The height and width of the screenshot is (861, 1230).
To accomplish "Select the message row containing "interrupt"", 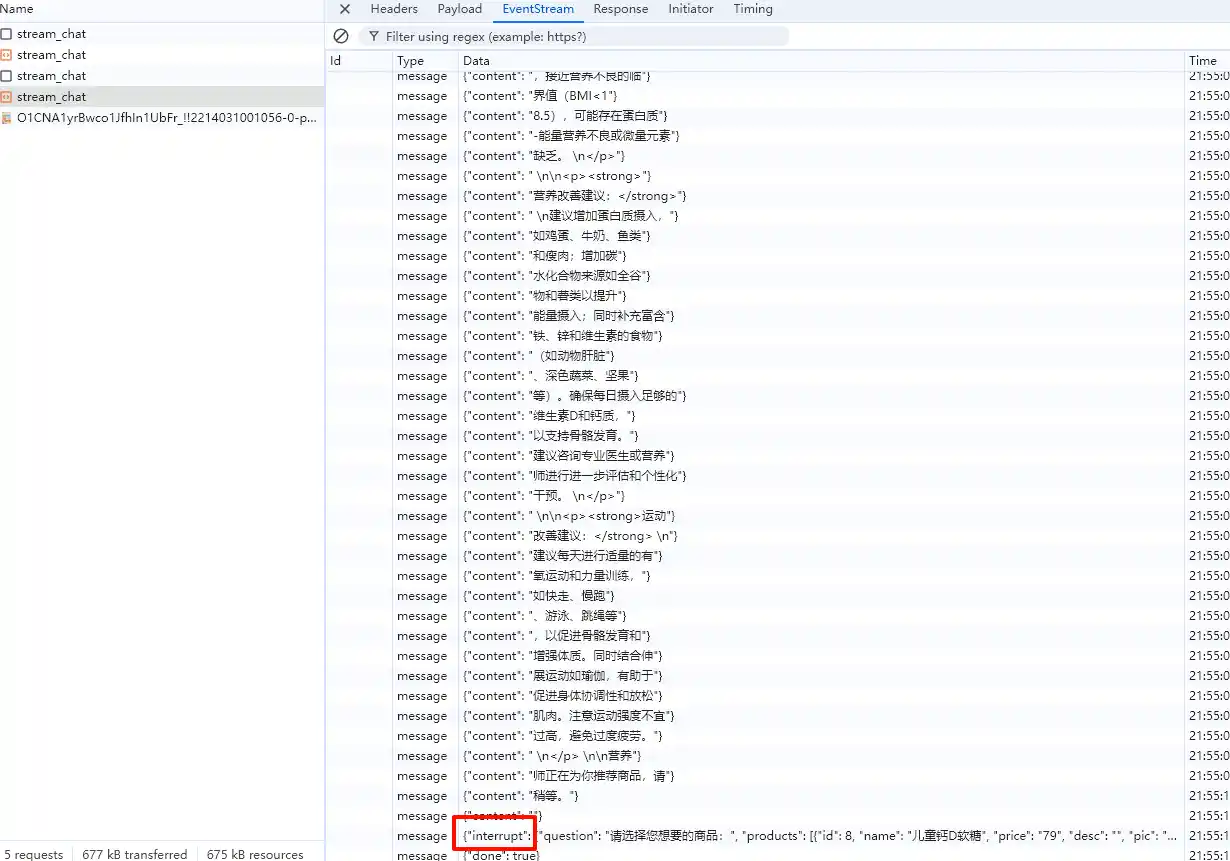I will (x=800, y=836).
